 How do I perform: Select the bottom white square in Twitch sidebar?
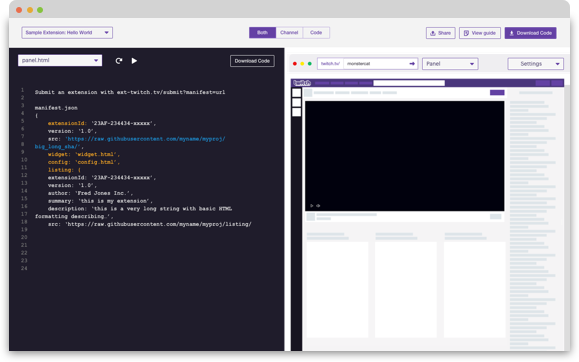(x=297, y=112)
